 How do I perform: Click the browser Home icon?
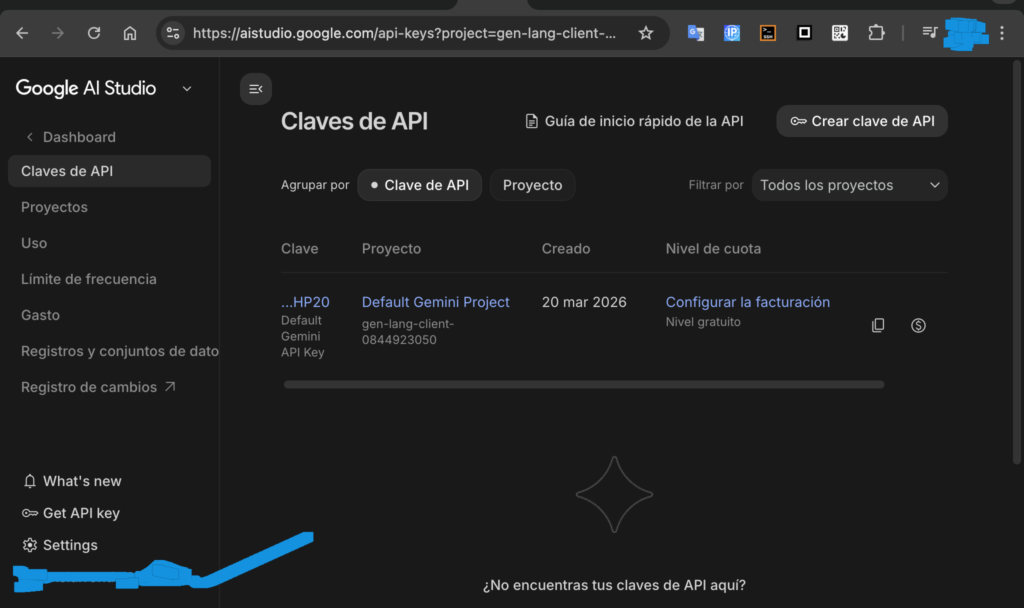click(x=130, y=33)
